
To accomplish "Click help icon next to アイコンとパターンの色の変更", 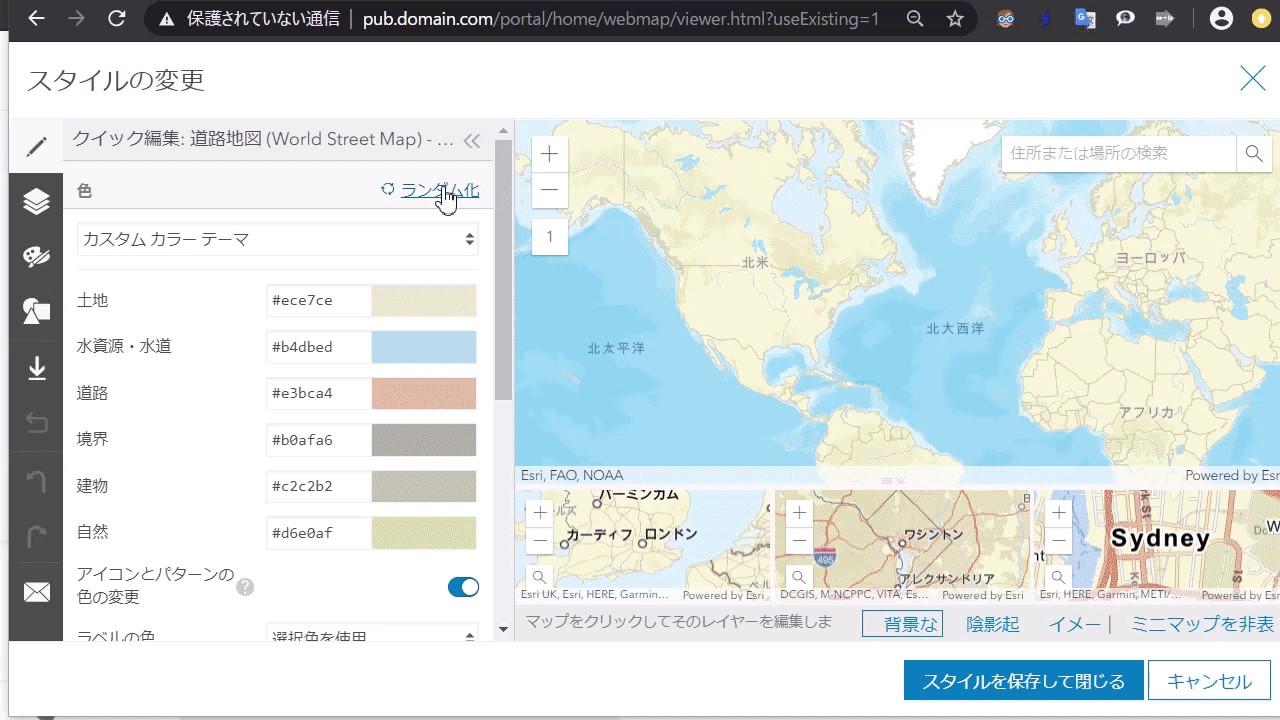I will (x=245, y=587).
